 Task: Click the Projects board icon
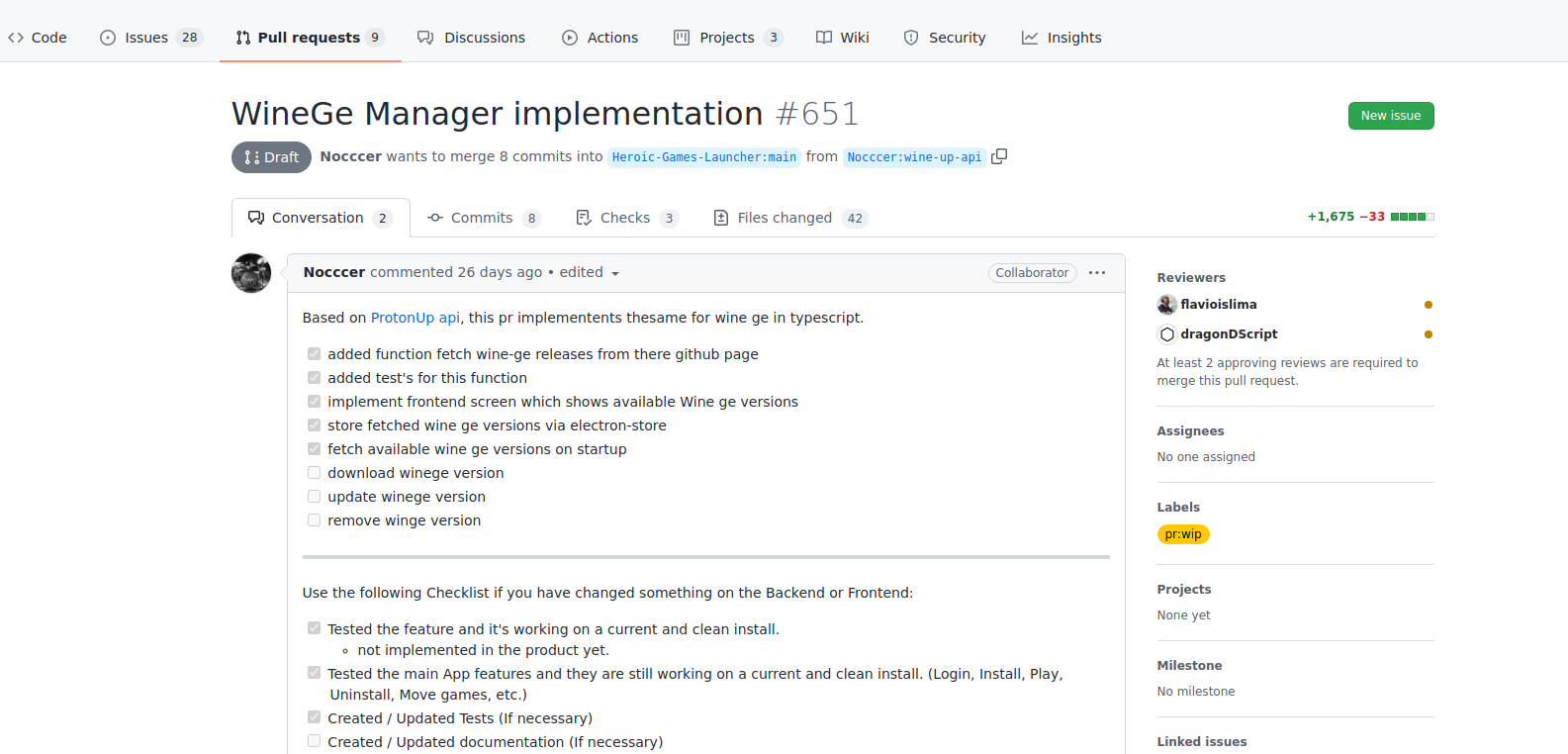point(682,38)
